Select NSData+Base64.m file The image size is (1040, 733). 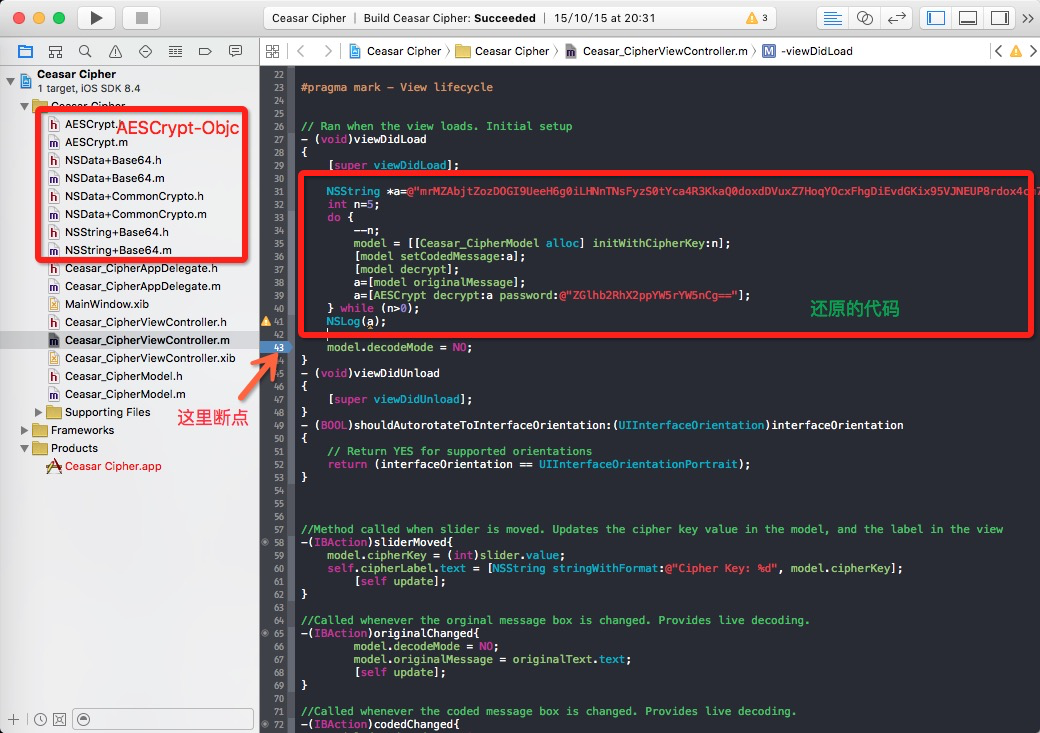(114, 178)
